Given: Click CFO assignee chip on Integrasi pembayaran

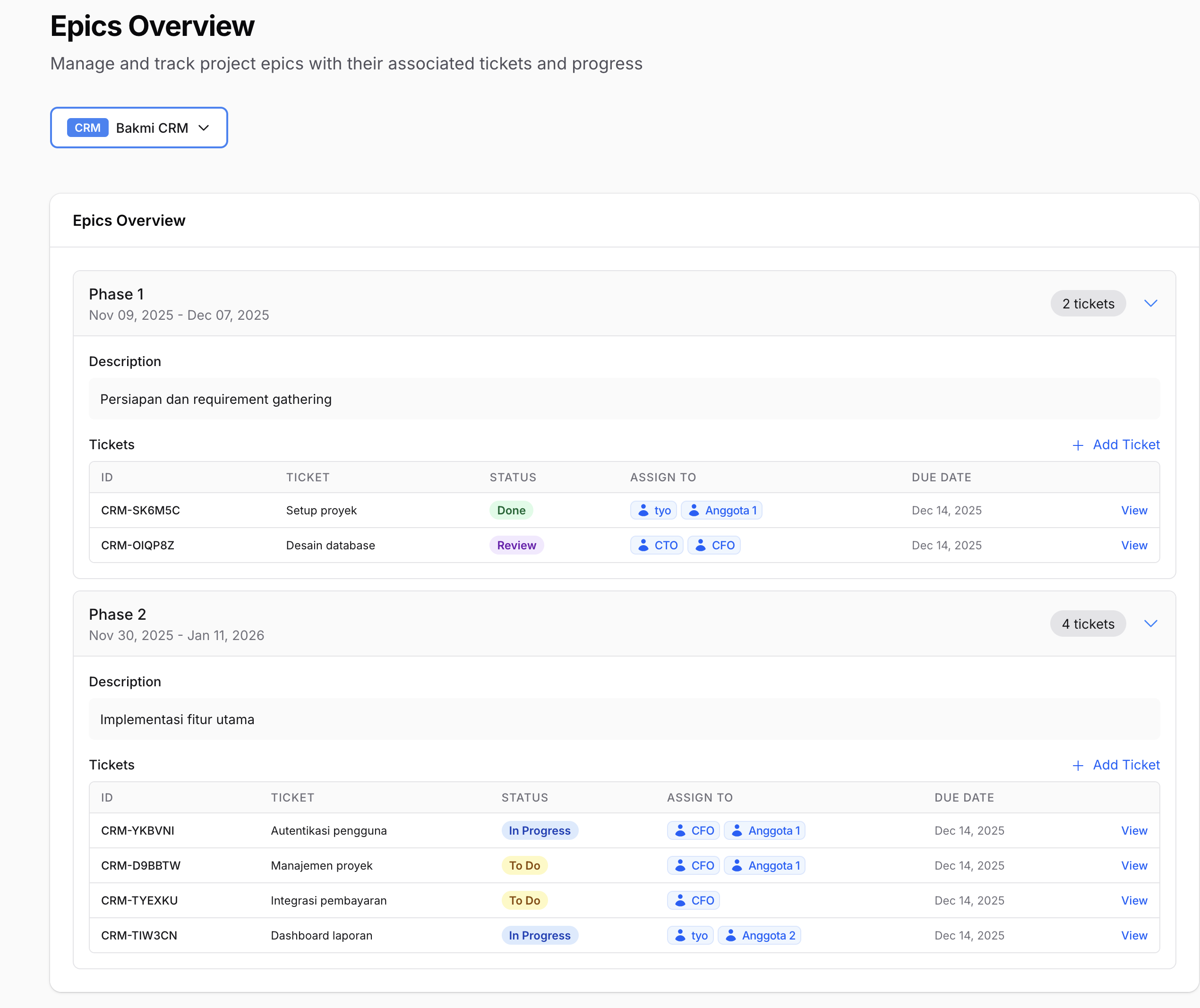Looking at the screenshot, I should point(693,901).
